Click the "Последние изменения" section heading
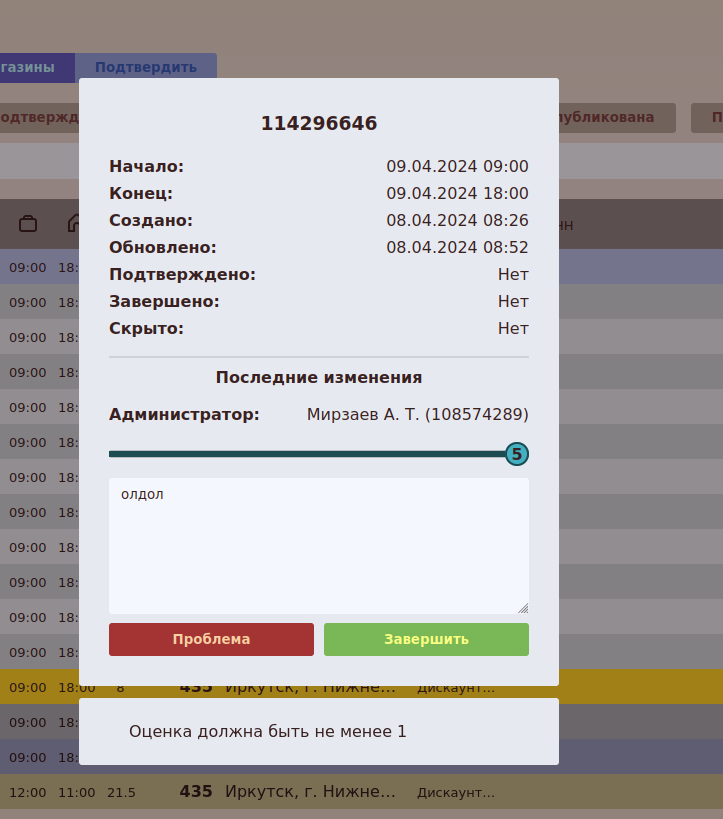This screenshot has width=723, height=819. tap(318, 378)
